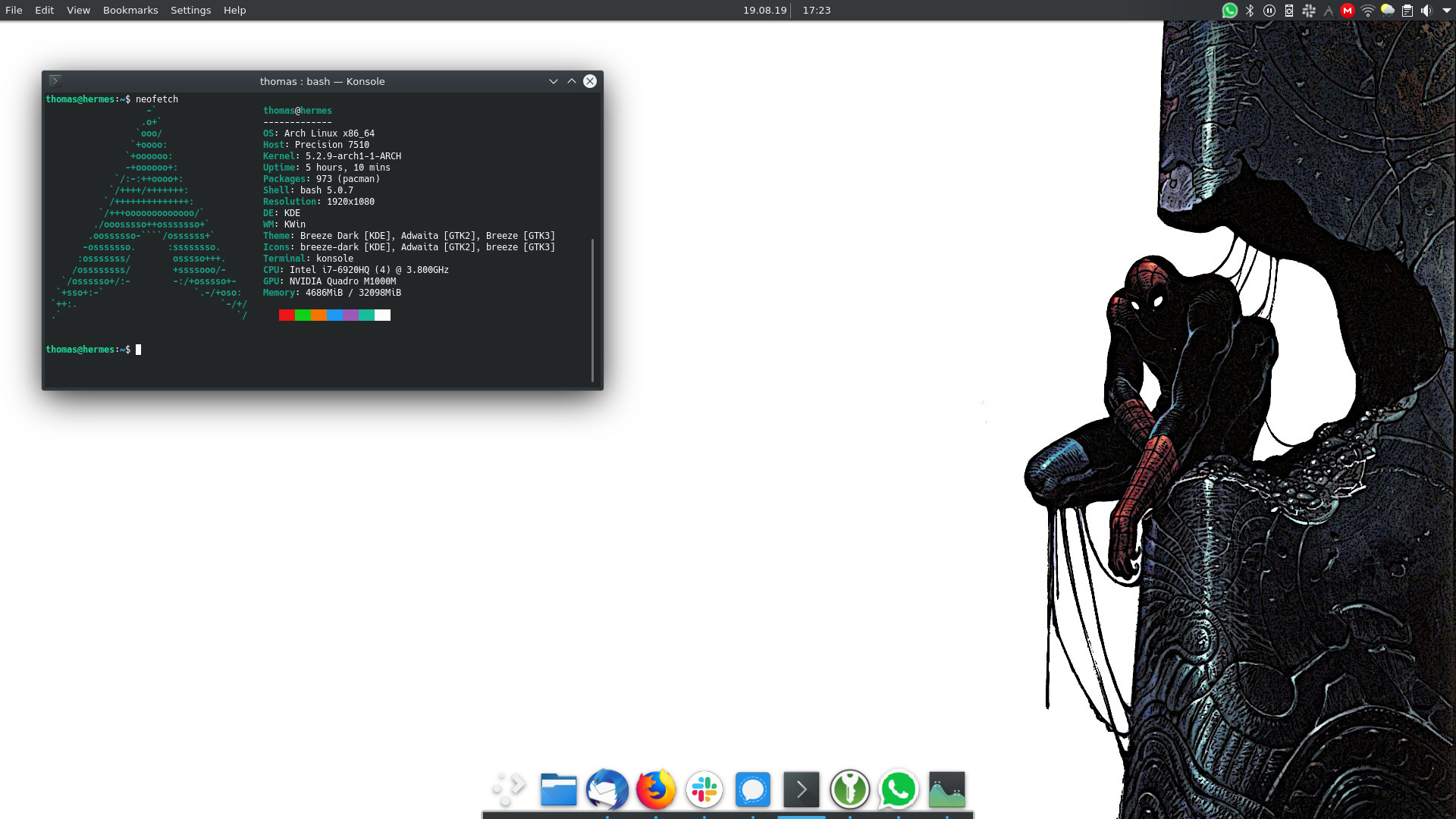Open Signal messenger from dock
Image resolution: width=1456 pixels, height=819 pixels.
(753, 789)
